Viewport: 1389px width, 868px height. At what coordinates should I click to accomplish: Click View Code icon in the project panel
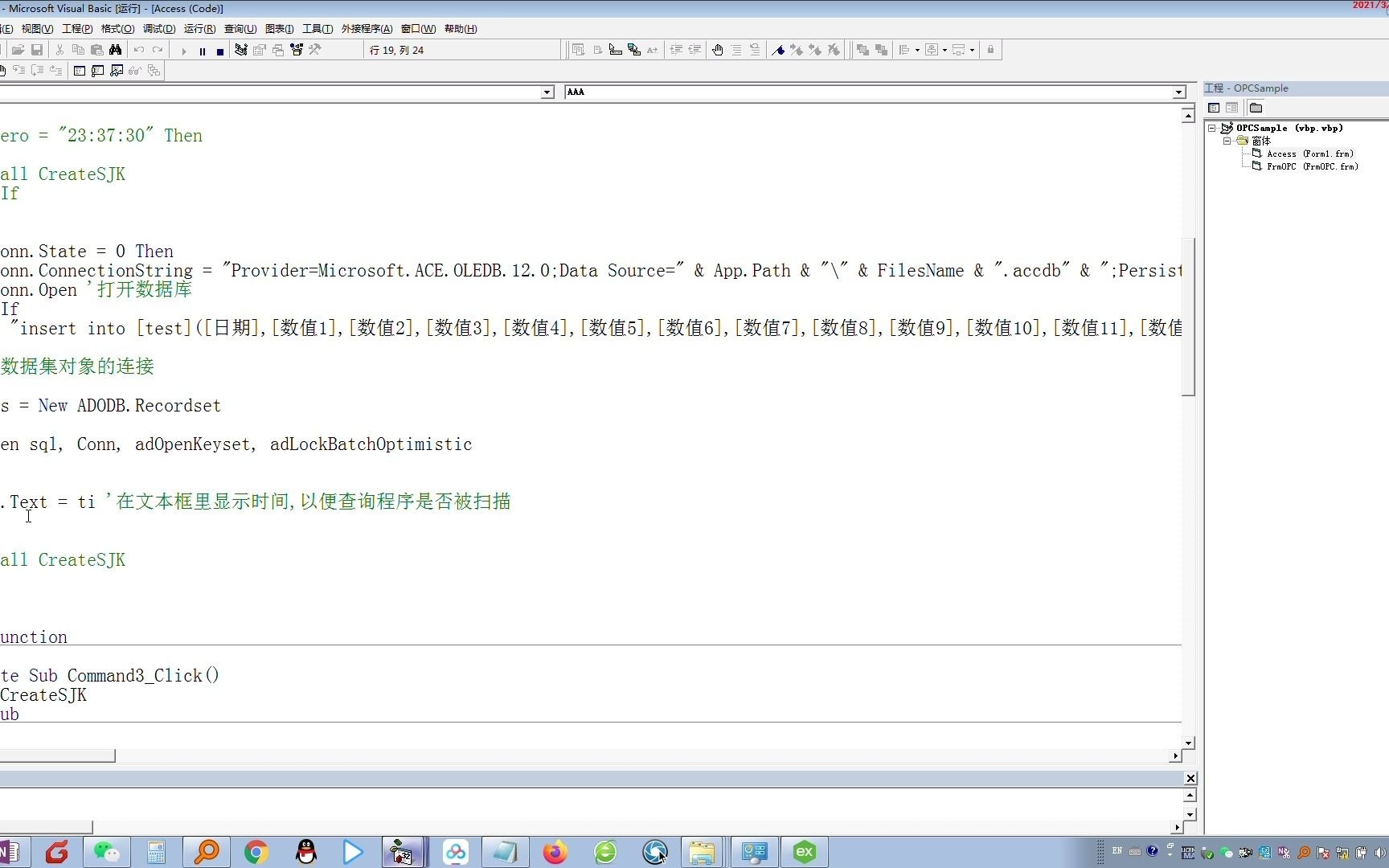[1214, 108]
